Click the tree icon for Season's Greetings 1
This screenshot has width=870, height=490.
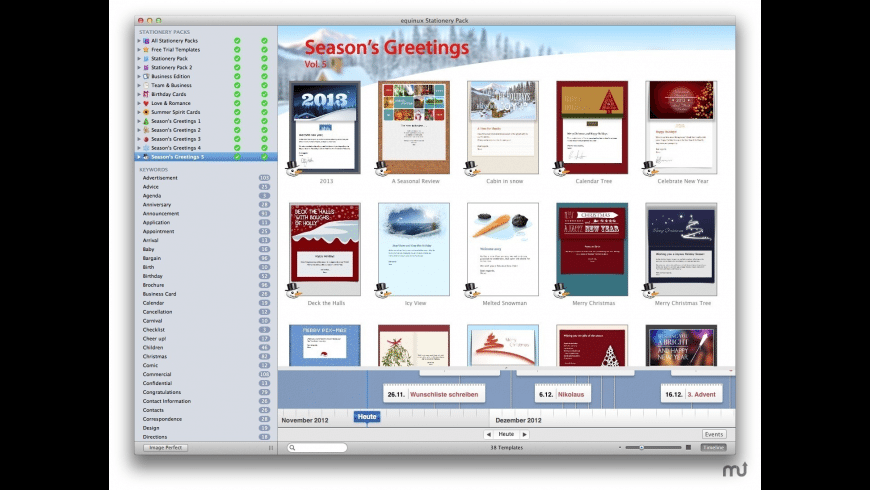coord(146,121)
